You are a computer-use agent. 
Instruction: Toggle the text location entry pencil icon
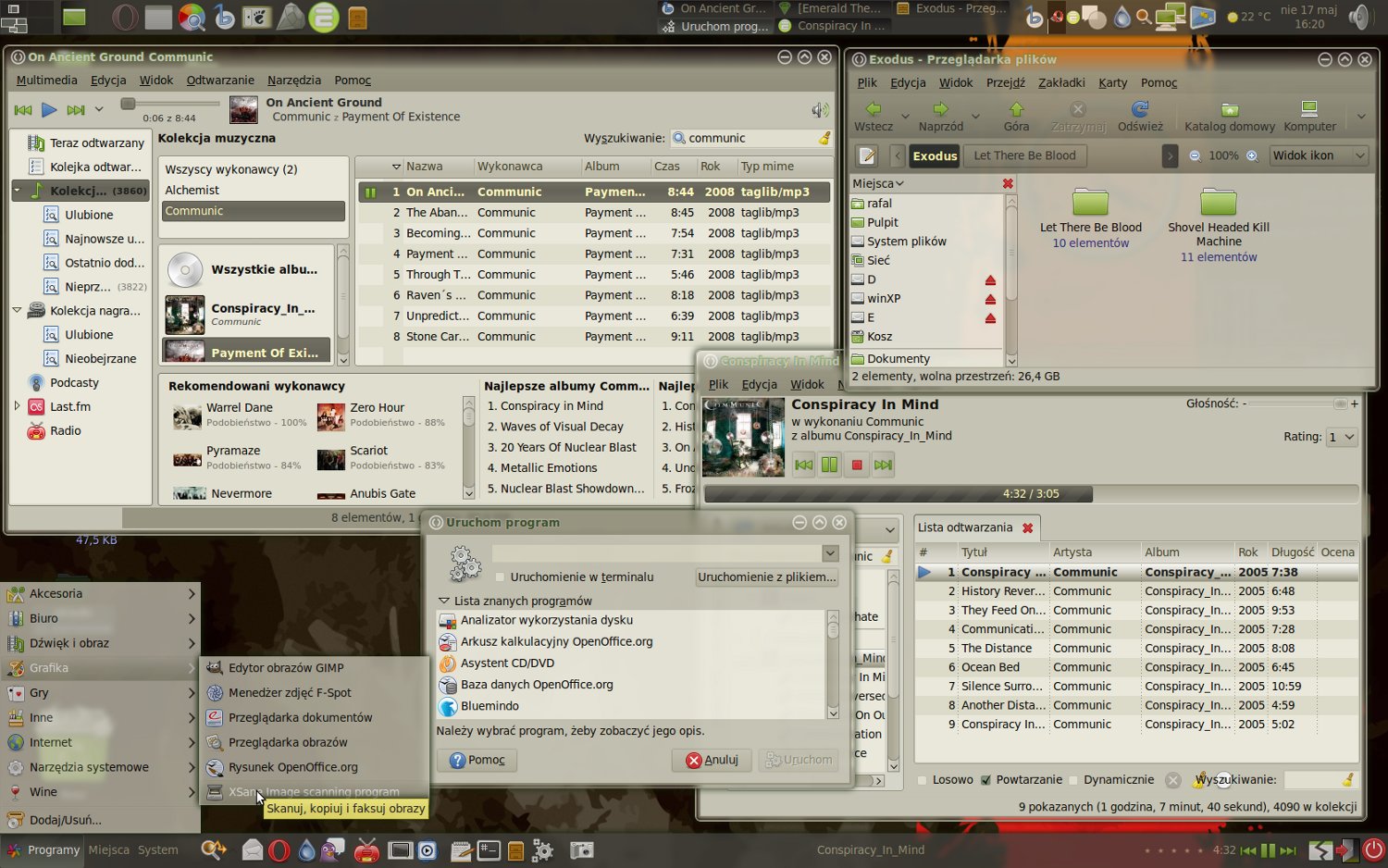[867, 155]
